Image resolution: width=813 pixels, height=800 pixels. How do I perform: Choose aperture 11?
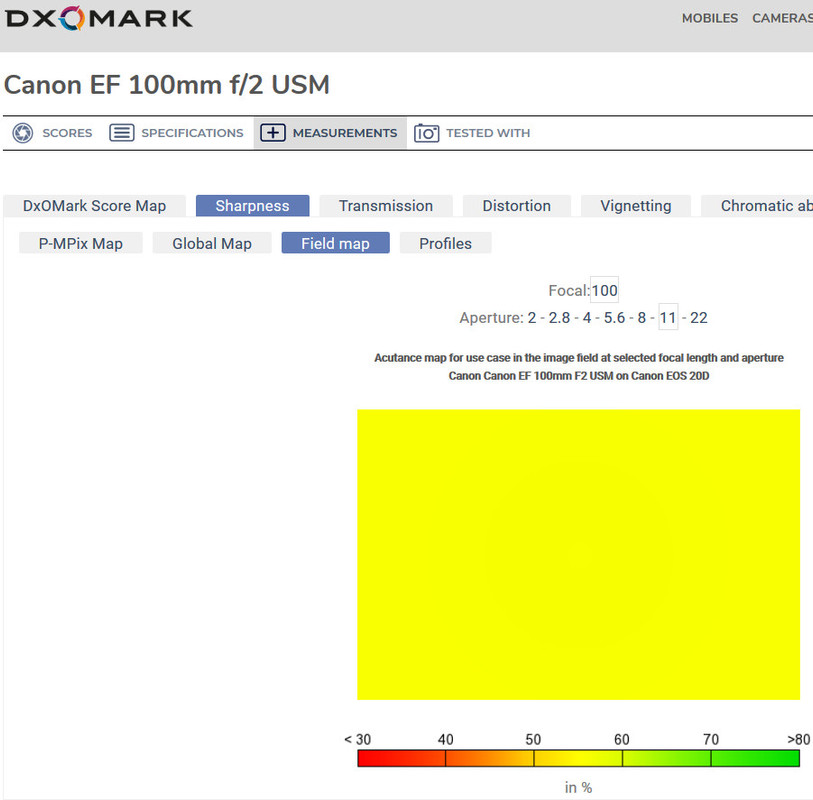coord(668,317)
